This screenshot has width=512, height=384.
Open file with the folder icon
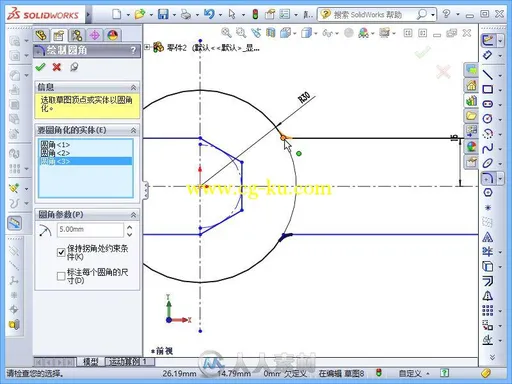[x=140, y=14]
